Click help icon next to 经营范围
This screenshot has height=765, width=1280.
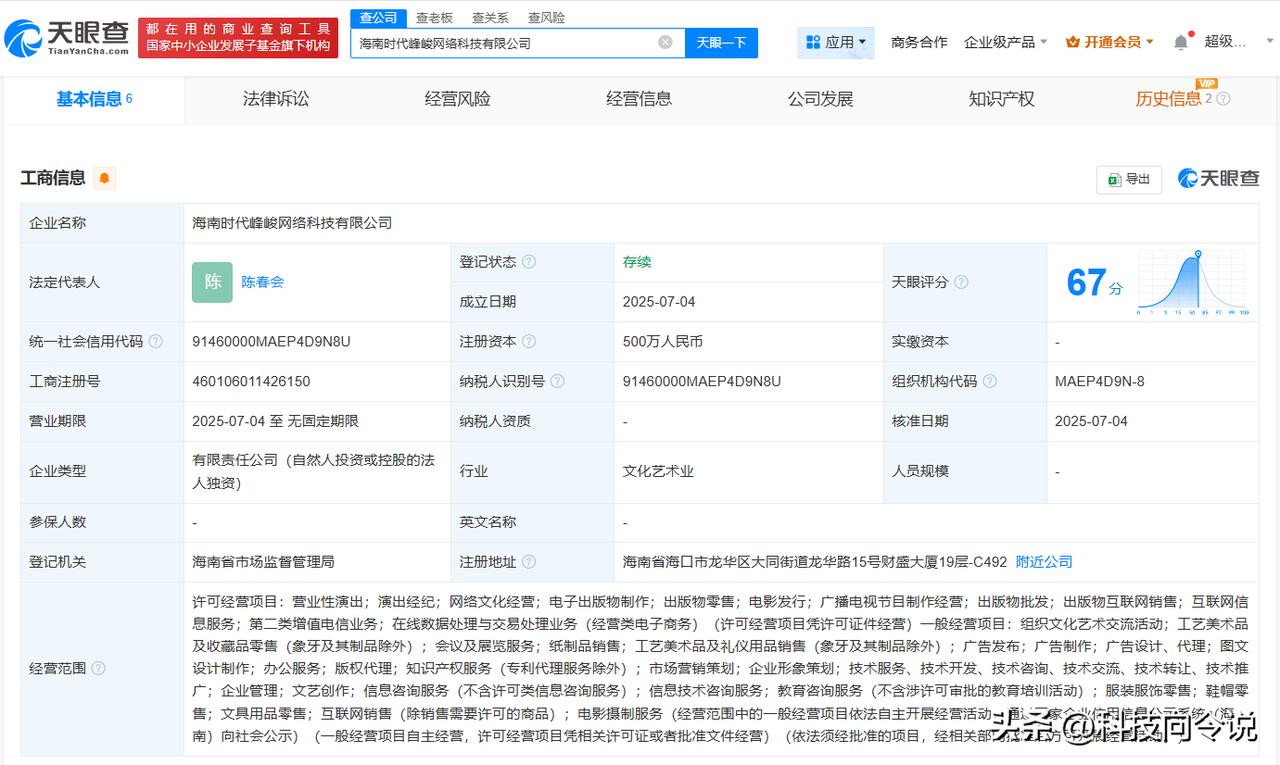[98, 668]
